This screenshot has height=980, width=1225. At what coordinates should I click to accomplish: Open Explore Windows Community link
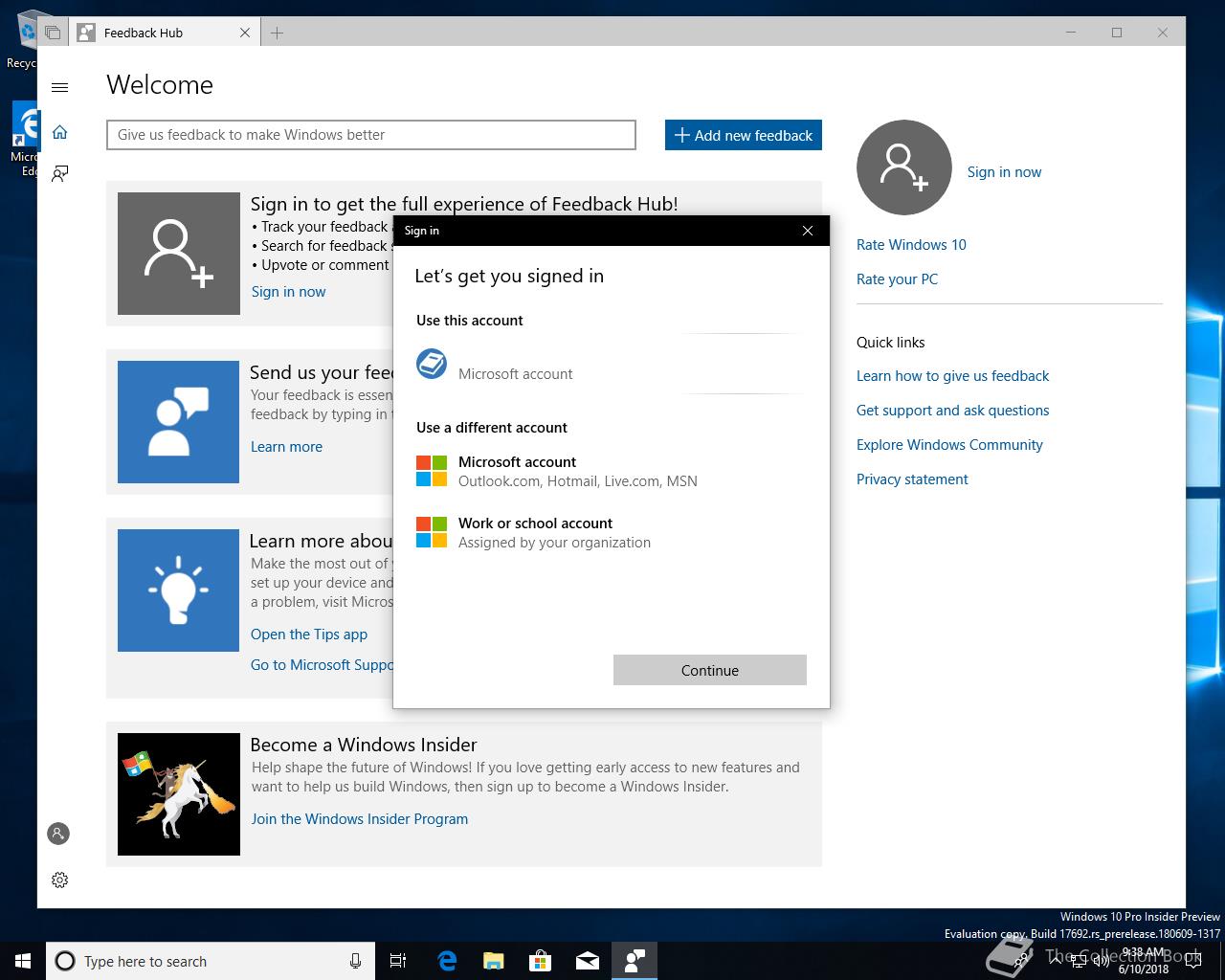coord(949,445)
